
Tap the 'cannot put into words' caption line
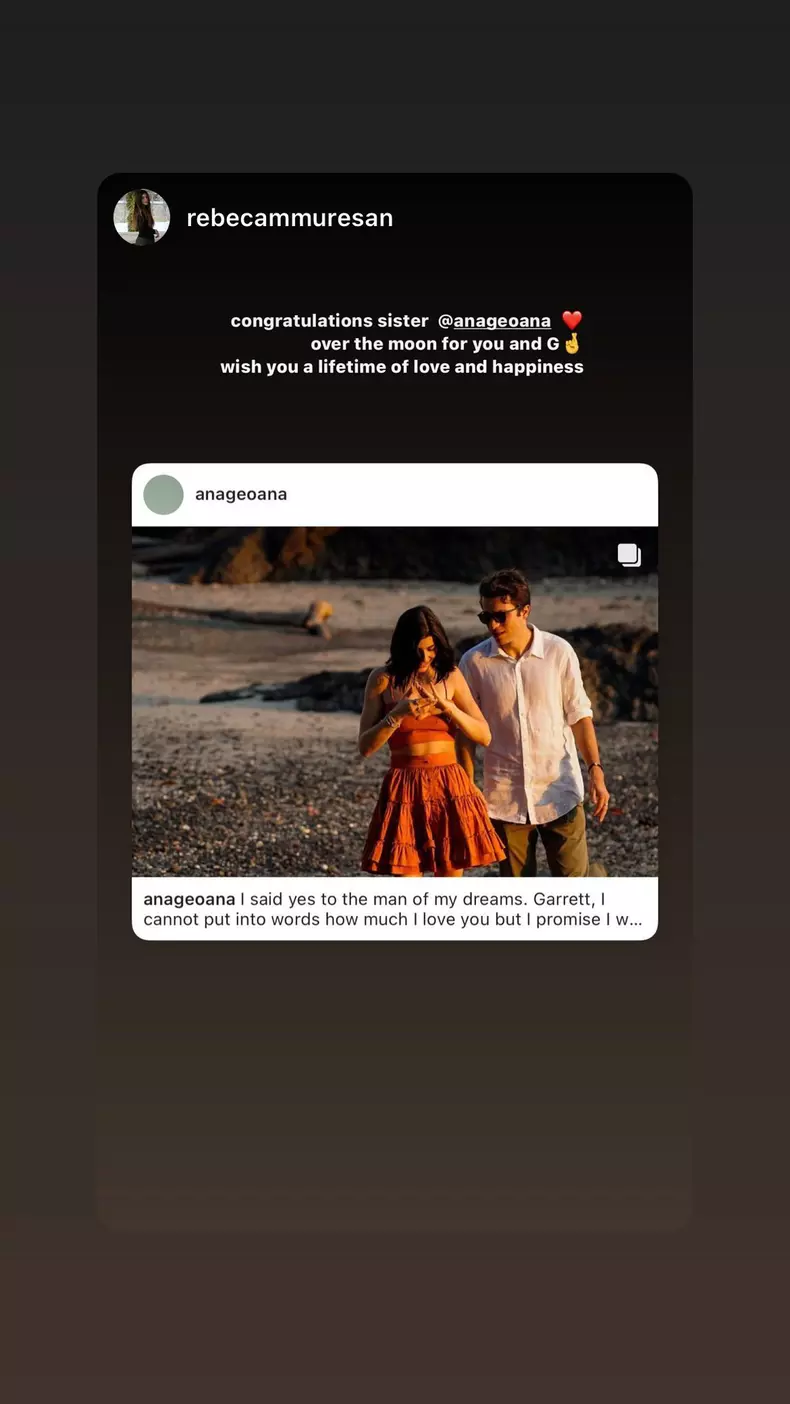pyautogui.click(x=392, y=921)
